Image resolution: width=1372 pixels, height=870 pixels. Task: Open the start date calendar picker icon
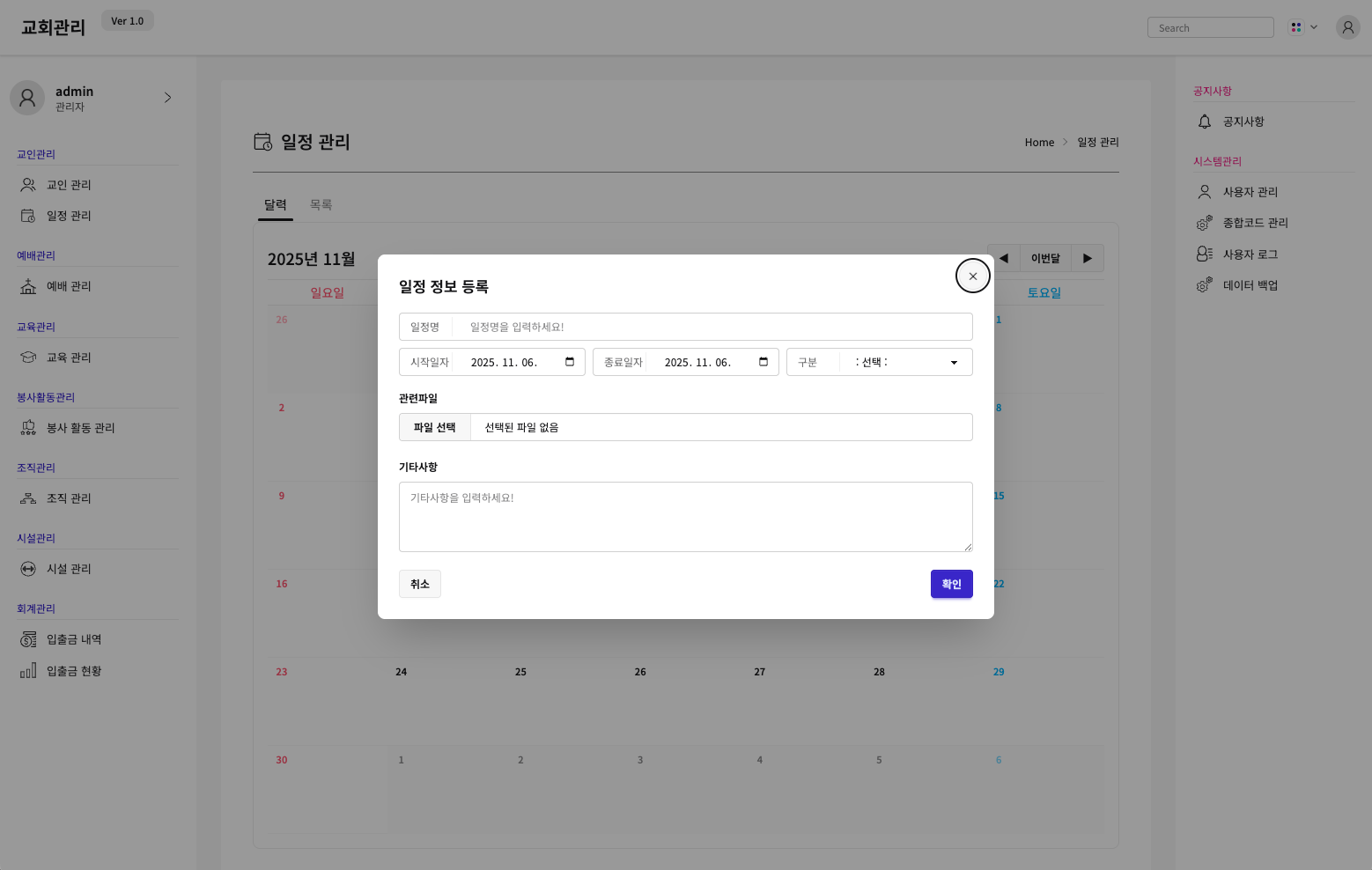click(x=570, y=362)
